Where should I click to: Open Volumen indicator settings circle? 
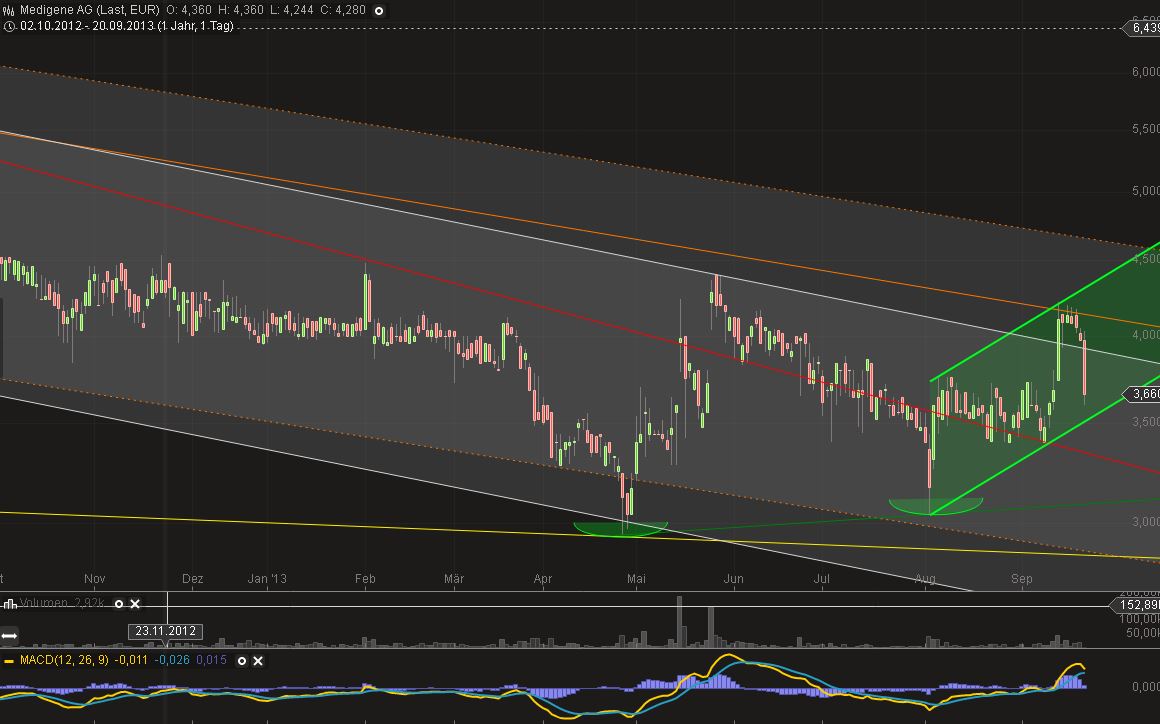click(x=118, y=603)
